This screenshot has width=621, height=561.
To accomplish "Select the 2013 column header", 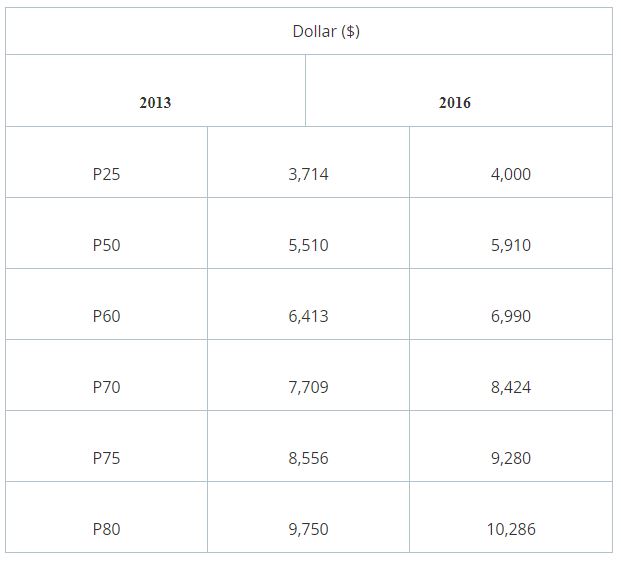I will tap(155, 91).
